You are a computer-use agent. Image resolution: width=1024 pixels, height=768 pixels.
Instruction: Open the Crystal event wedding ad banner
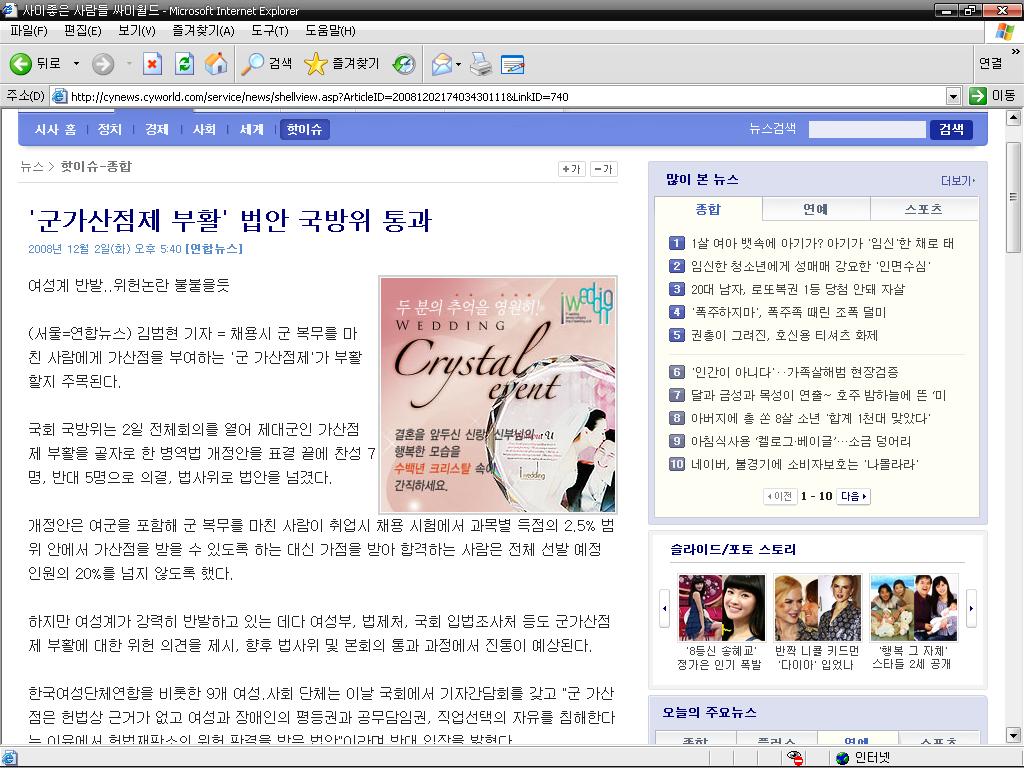498,394
